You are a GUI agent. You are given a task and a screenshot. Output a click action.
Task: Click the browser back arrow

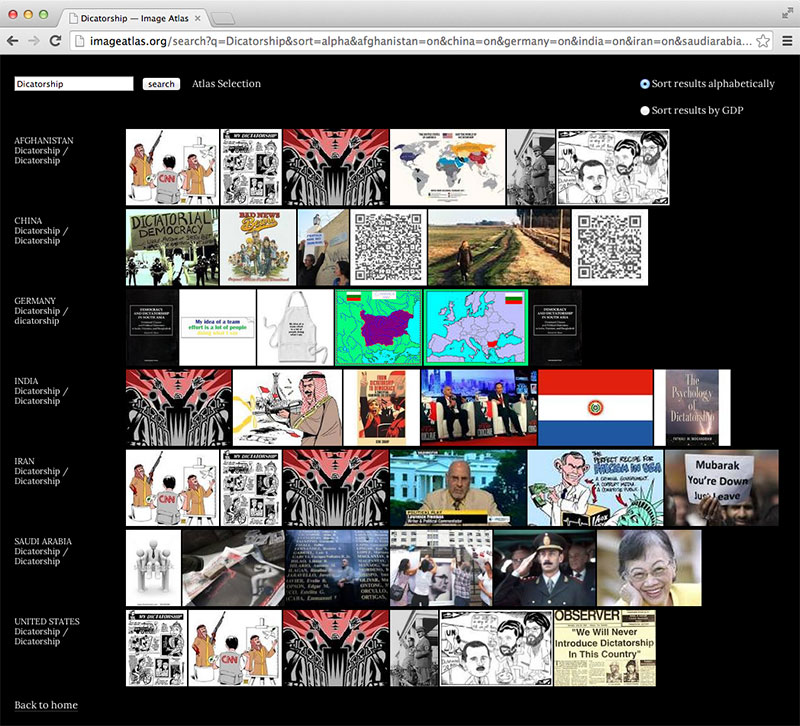click(13, 41)
